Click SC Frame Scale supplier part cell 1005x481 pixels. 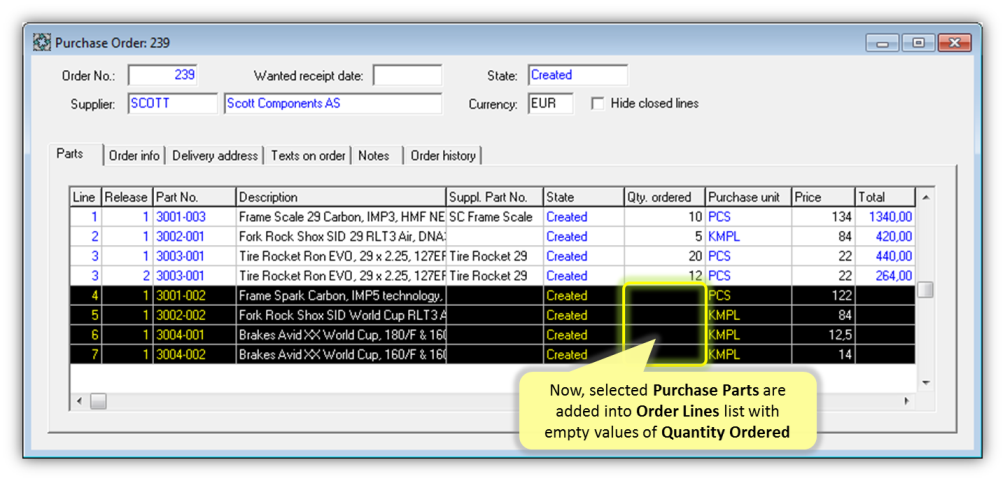[495, 217]
